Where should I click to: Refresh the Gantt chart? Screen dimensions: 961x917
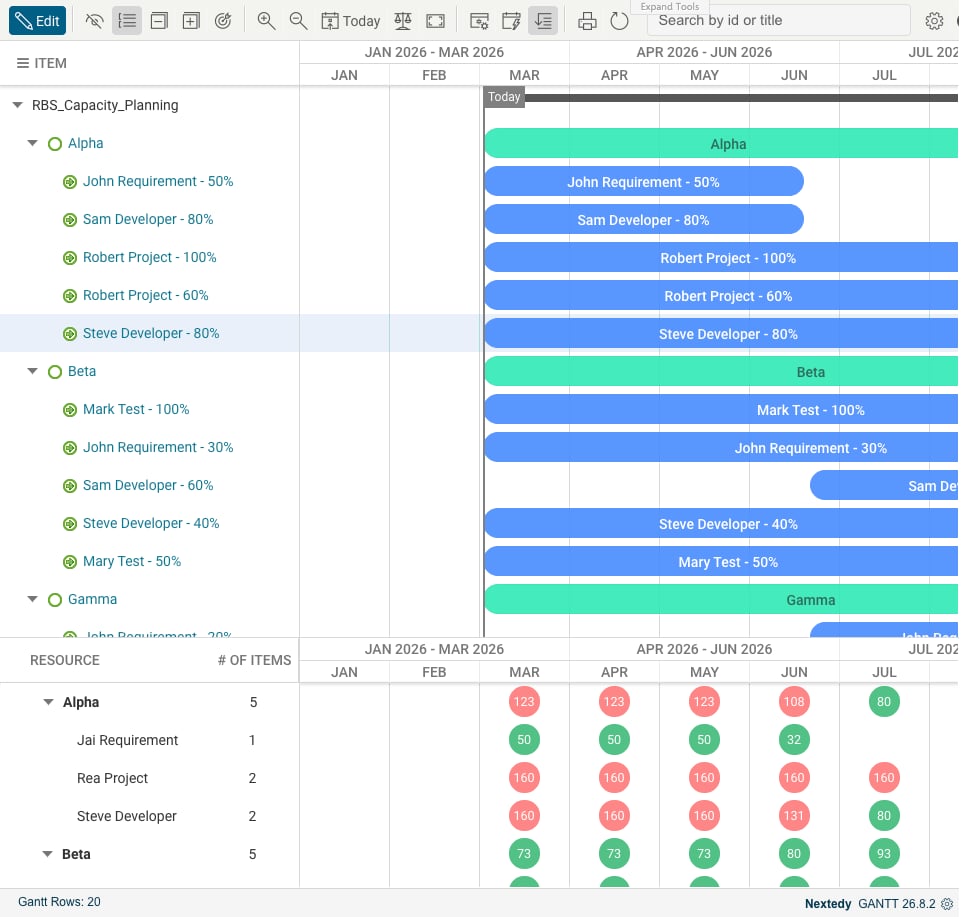[620, 21]
